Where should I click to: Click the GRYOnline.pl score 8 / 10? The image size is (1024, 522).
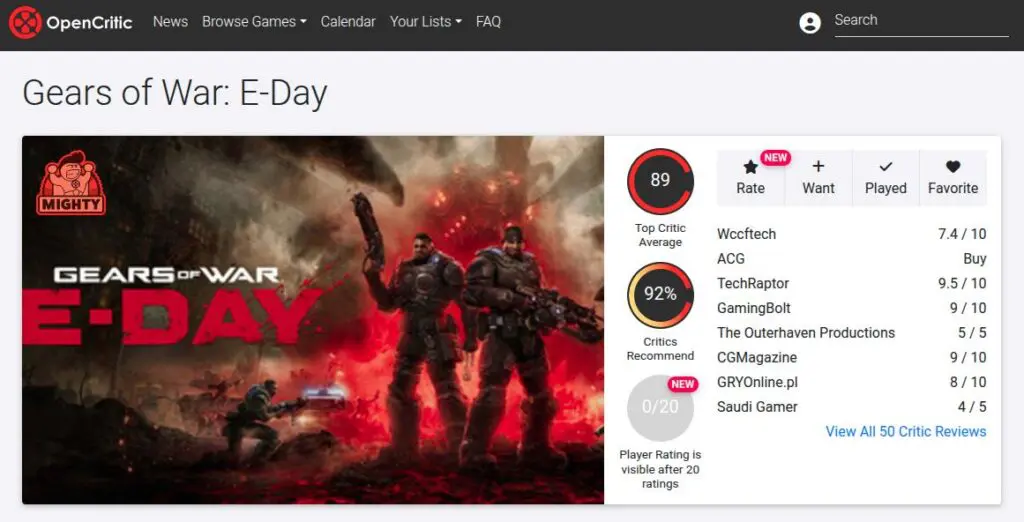tap(968, 382)
